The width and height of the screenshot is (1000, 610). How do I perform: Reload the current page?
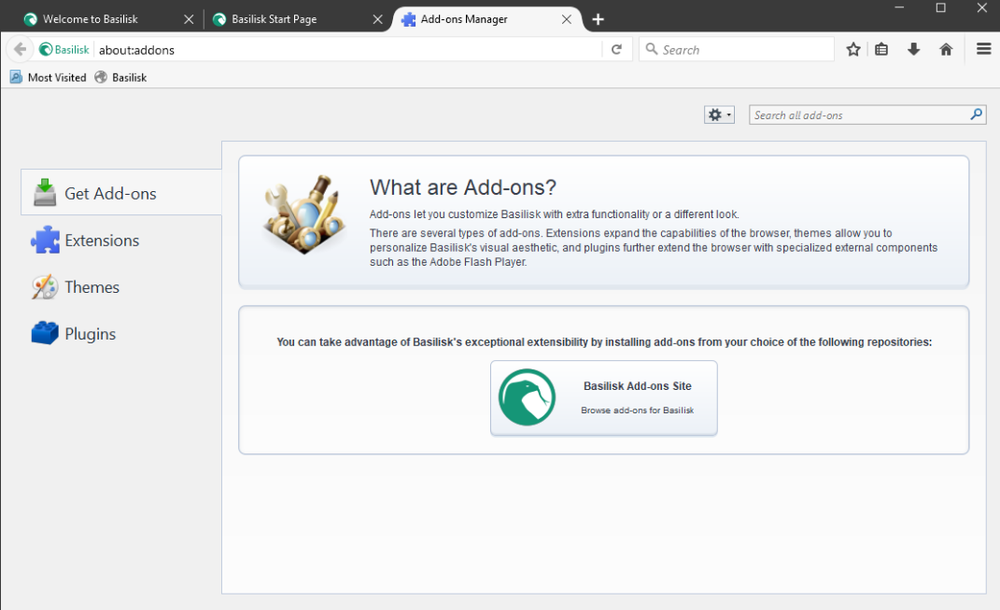point(616,49)
